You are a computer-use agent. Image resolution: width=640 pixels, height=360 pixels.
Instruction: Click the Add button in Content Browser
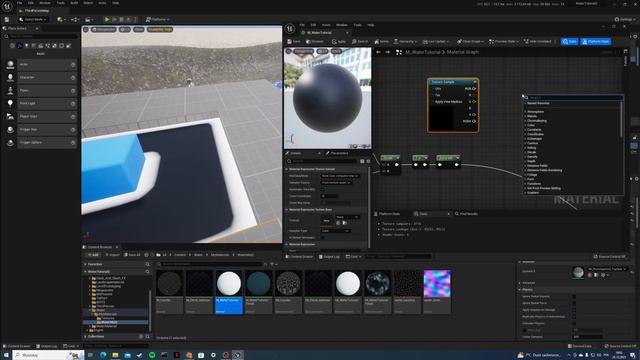point(93,255)
